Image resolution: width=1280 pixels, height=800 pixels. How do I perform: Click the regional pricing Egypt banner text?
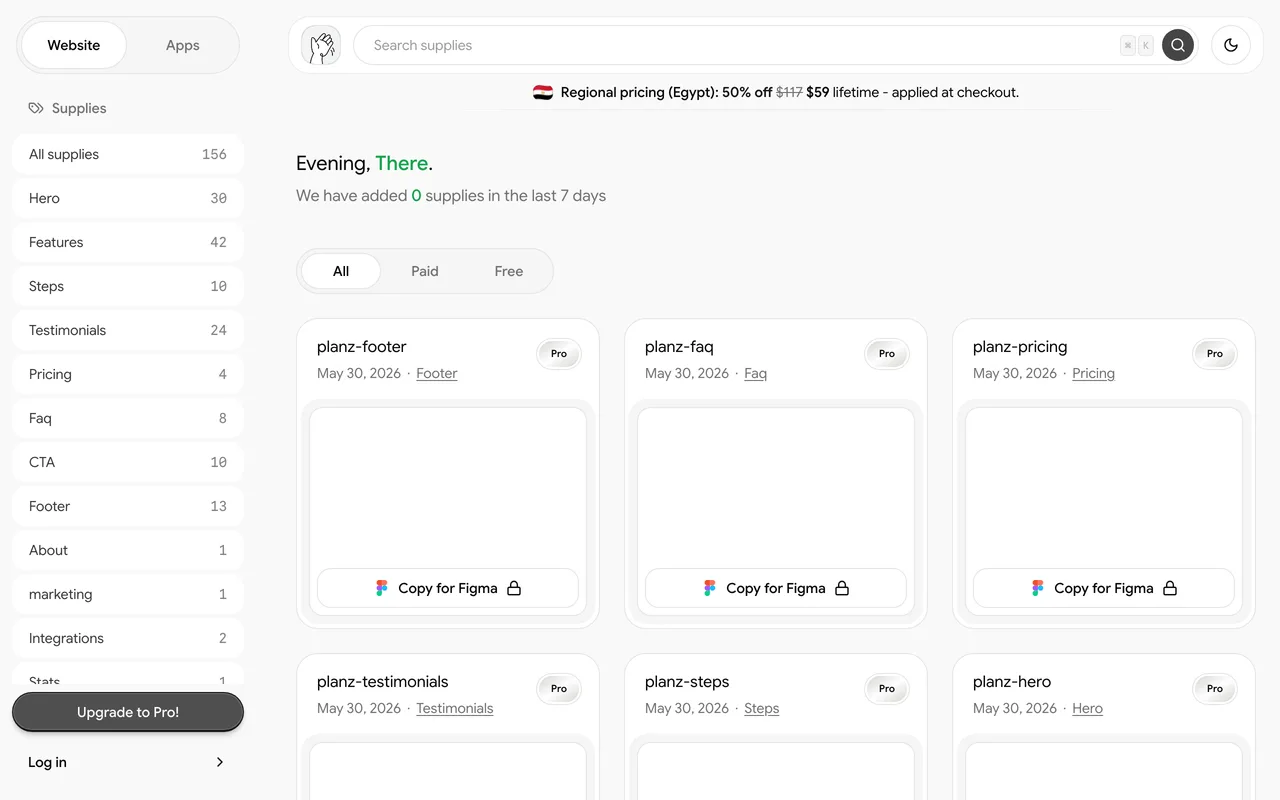790,92
